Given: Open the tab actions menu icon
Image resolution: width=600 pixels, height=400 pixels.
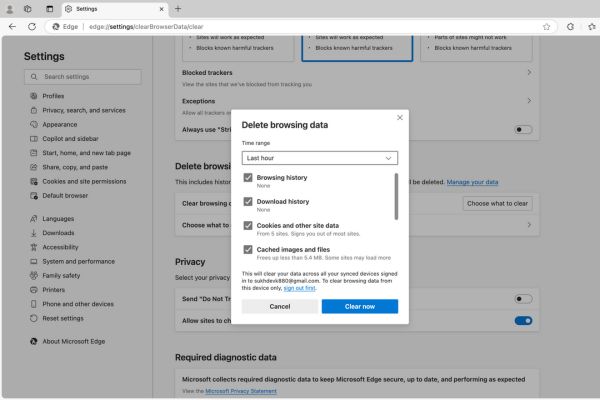Looking at the screenshot, I should (50, 9).
